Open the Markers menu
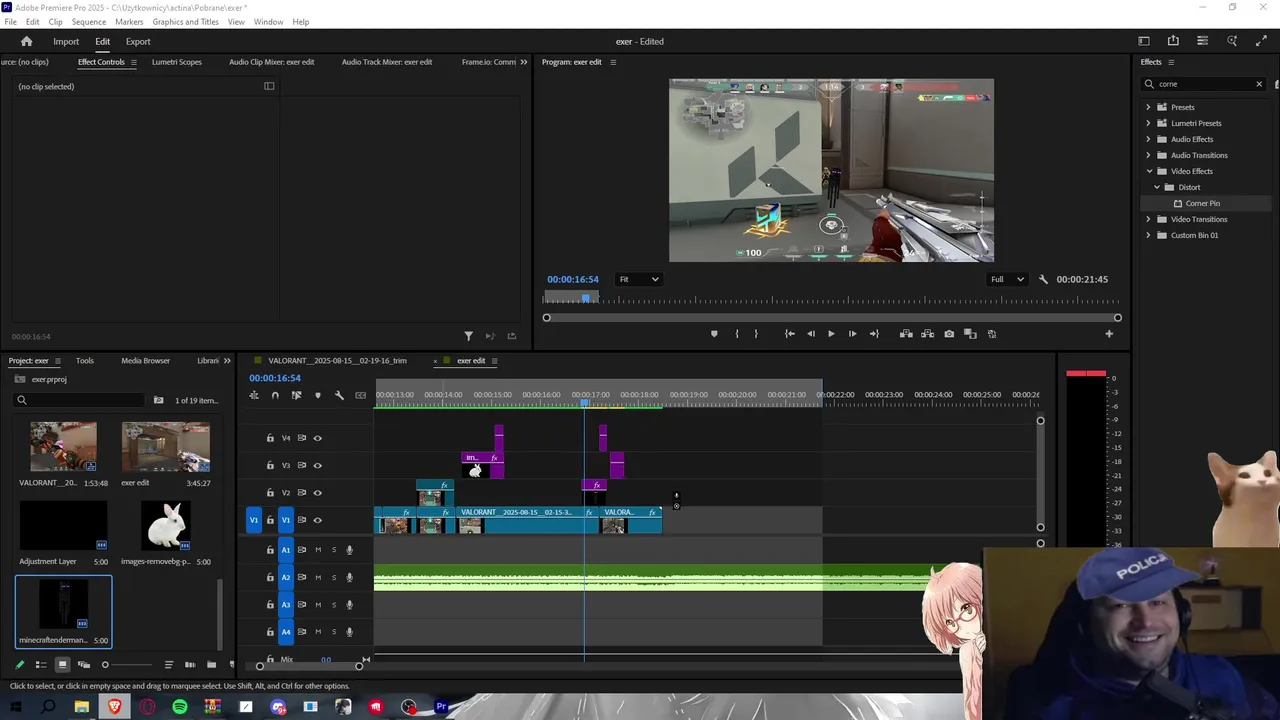 click(x=129, y=21)
